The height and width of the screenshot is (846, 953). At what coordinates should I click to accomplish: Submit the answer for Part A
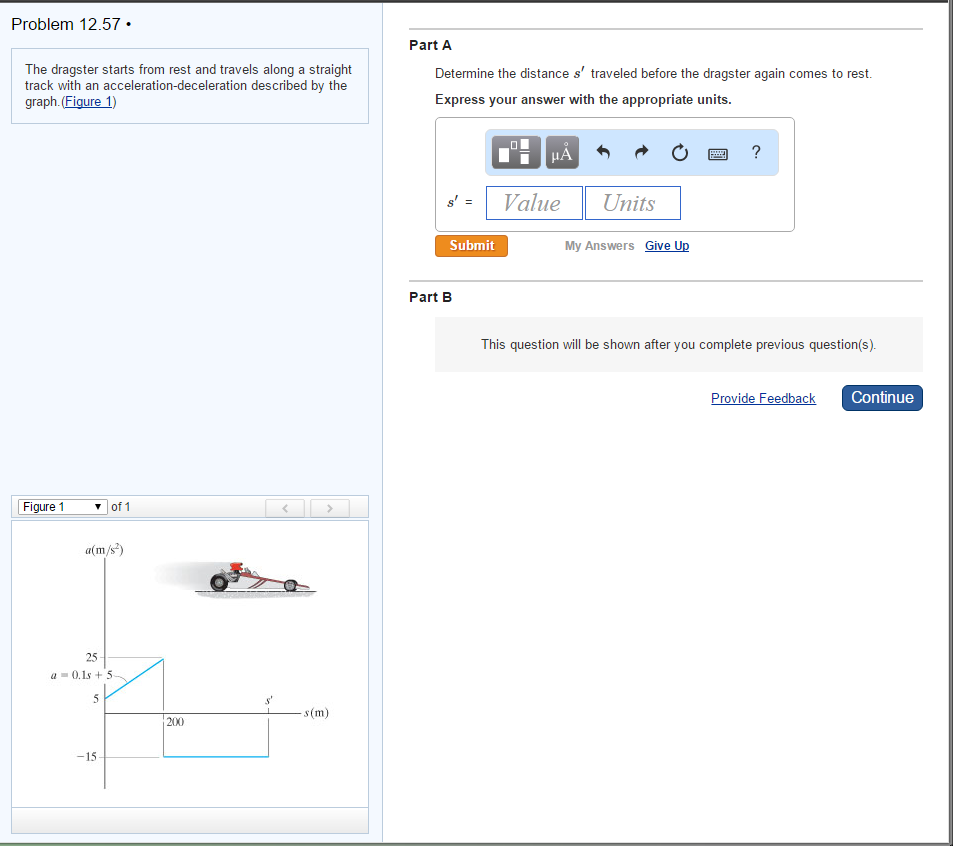pos(471,245)
